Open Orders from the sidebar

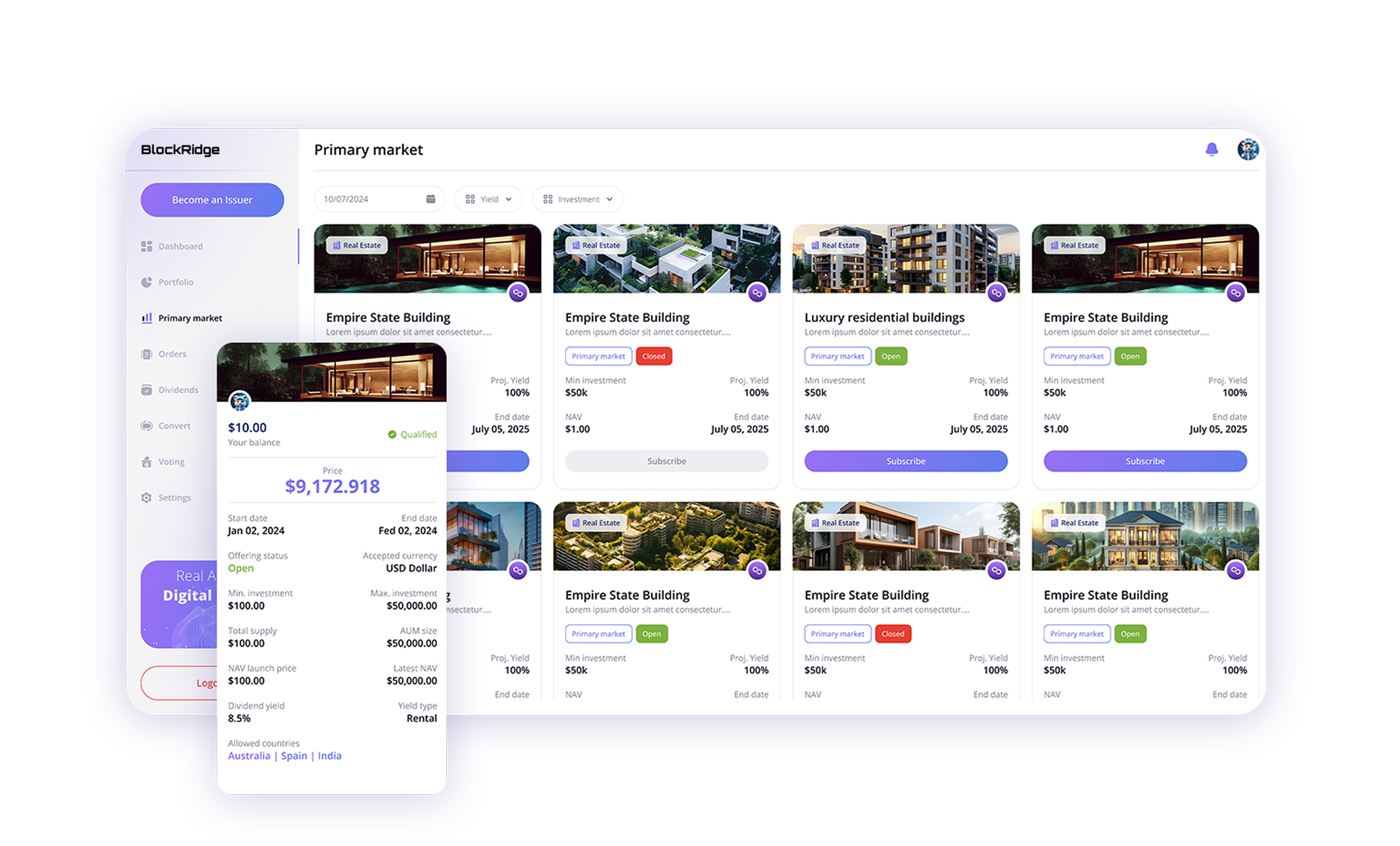coord(172,353)
